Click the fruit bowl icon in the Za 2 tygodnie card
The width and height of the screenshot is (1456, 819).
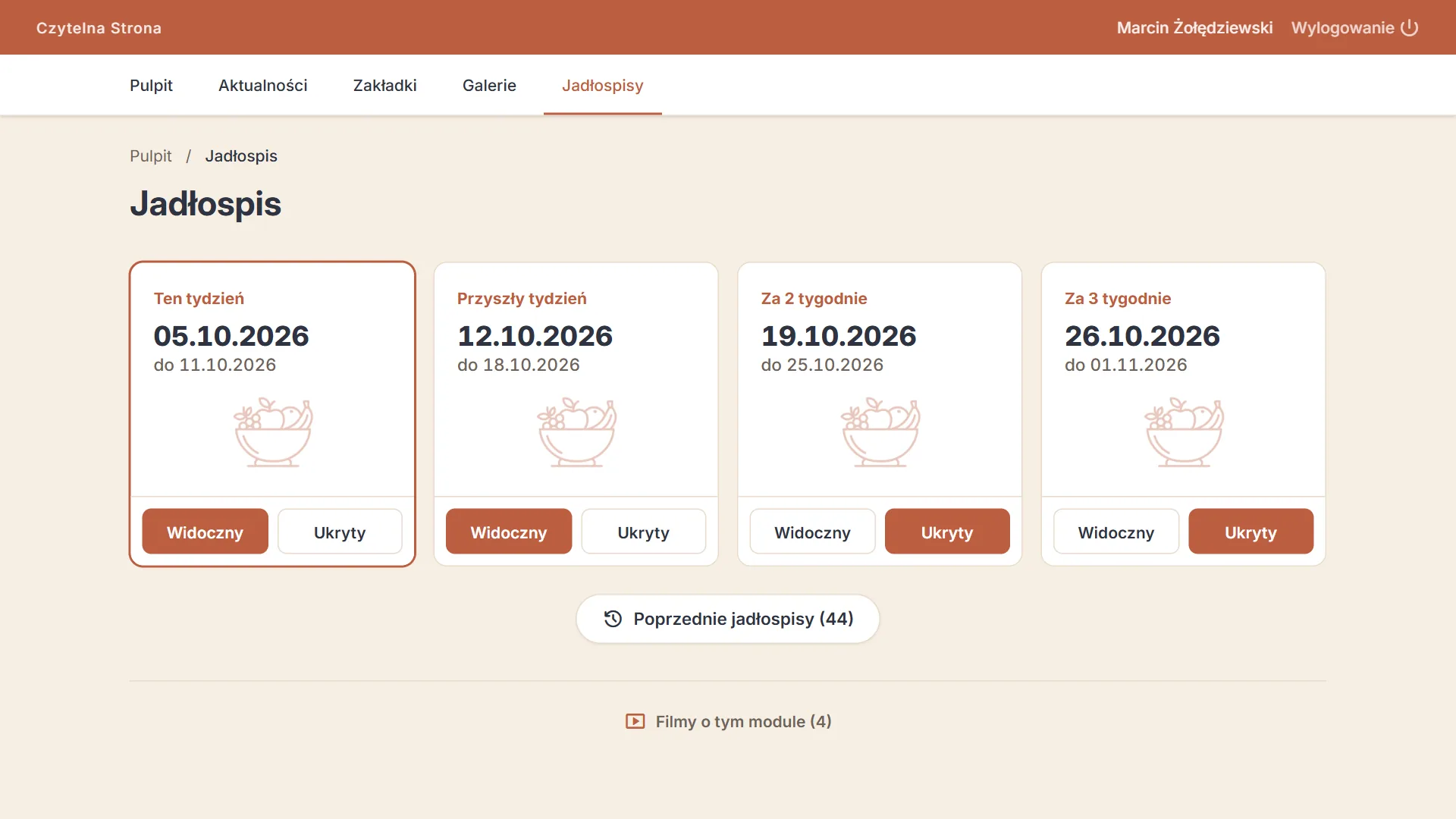point(880,432)
